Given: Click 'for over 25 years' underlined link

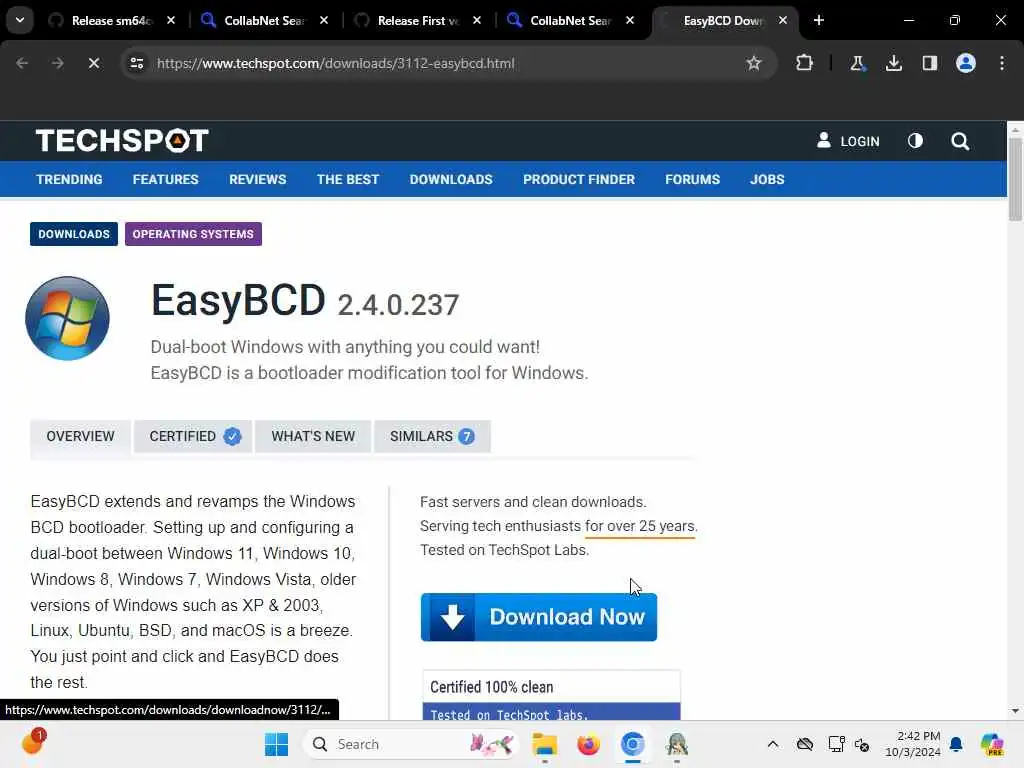Looking at the screenshot, I should click(641, 526).
